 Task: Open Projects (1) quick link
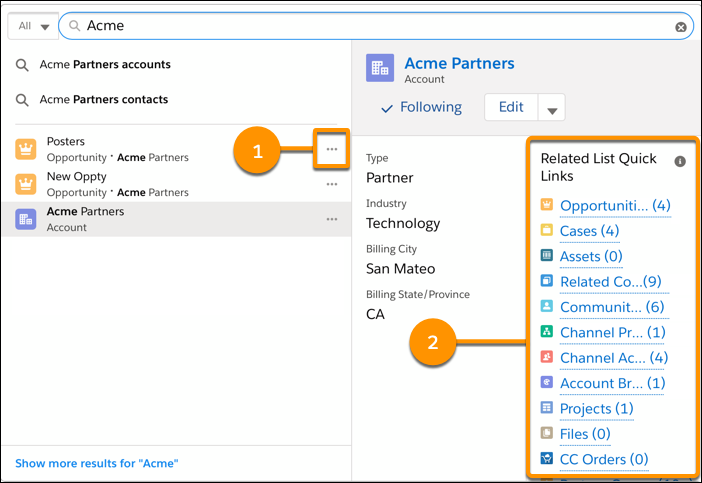click(x=596, y=409)
